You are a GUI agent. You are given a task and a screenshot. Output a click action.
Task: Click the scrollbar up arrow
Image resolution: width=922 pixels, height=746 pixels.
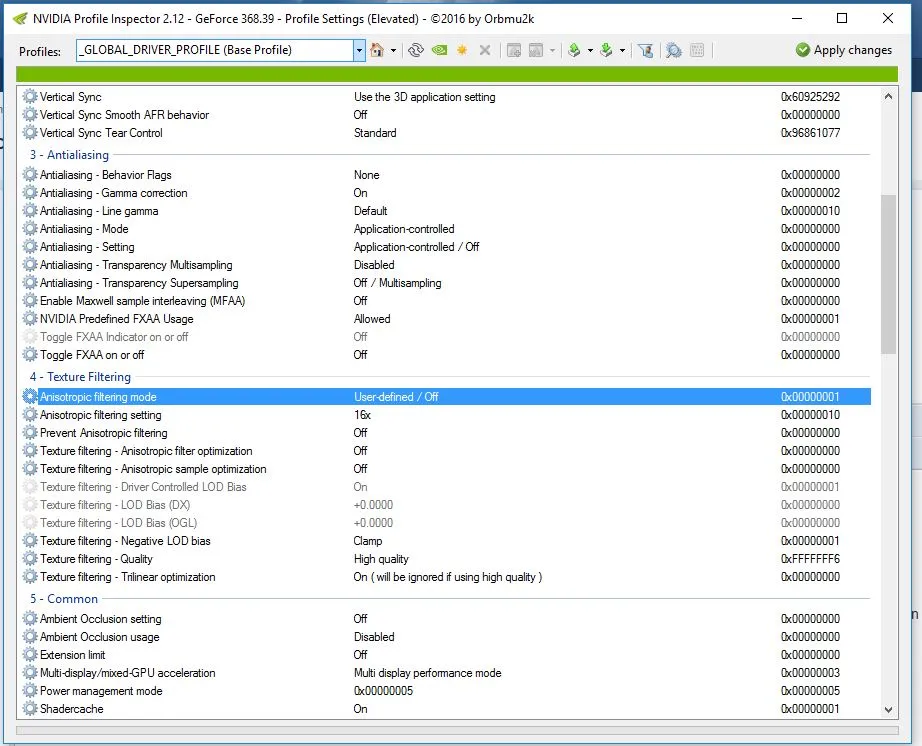pos(888,96)
